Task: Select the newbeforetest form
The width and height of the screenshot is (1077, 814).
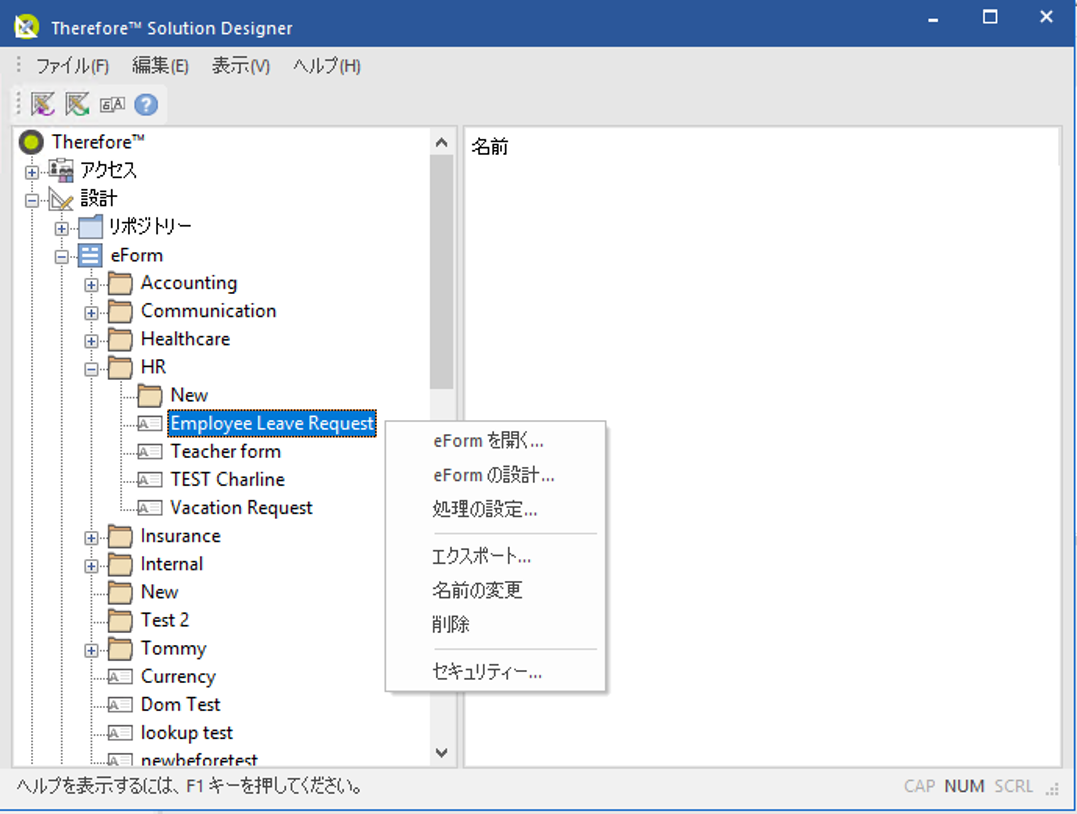Action: 199,759
